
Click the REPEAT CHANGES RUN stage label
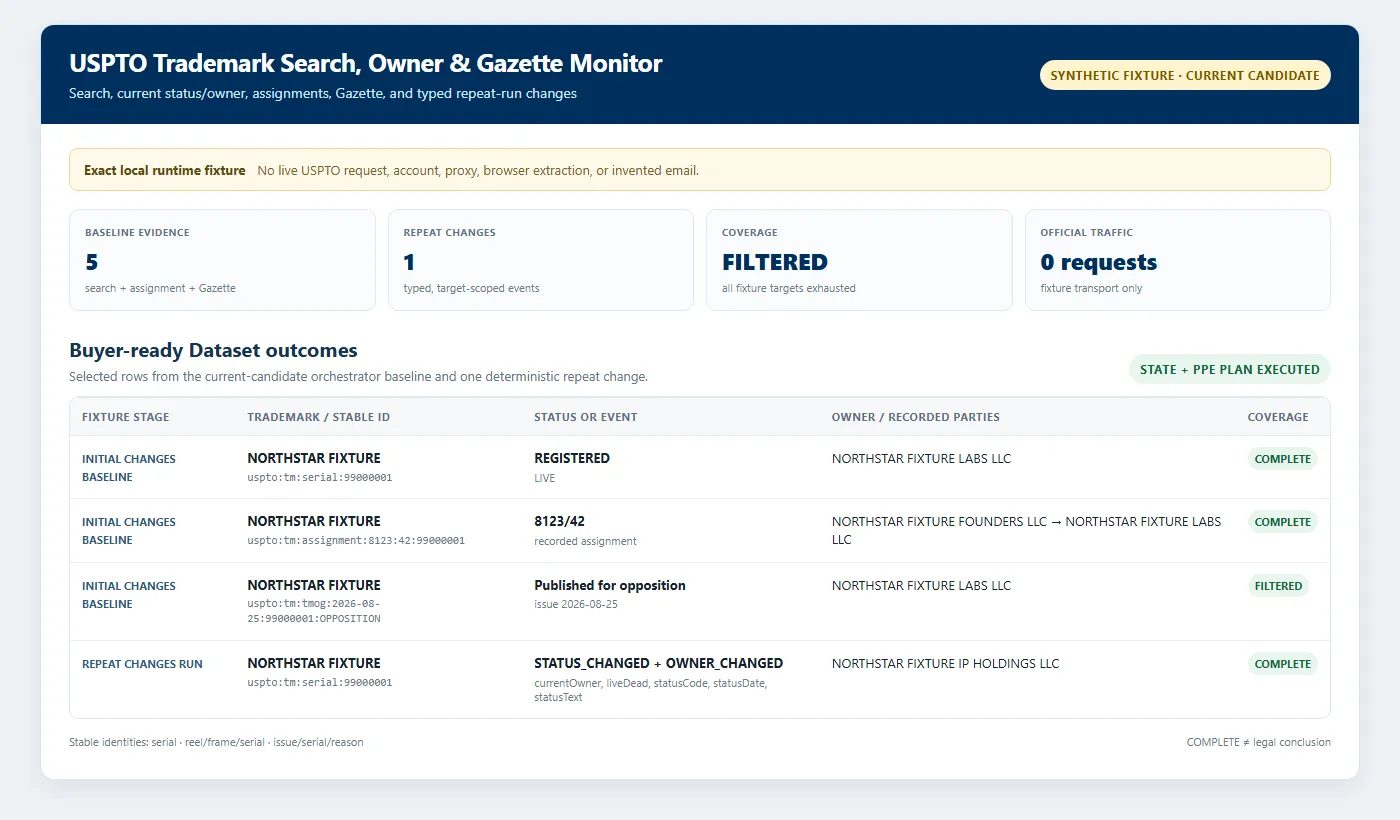pos(142,664)
